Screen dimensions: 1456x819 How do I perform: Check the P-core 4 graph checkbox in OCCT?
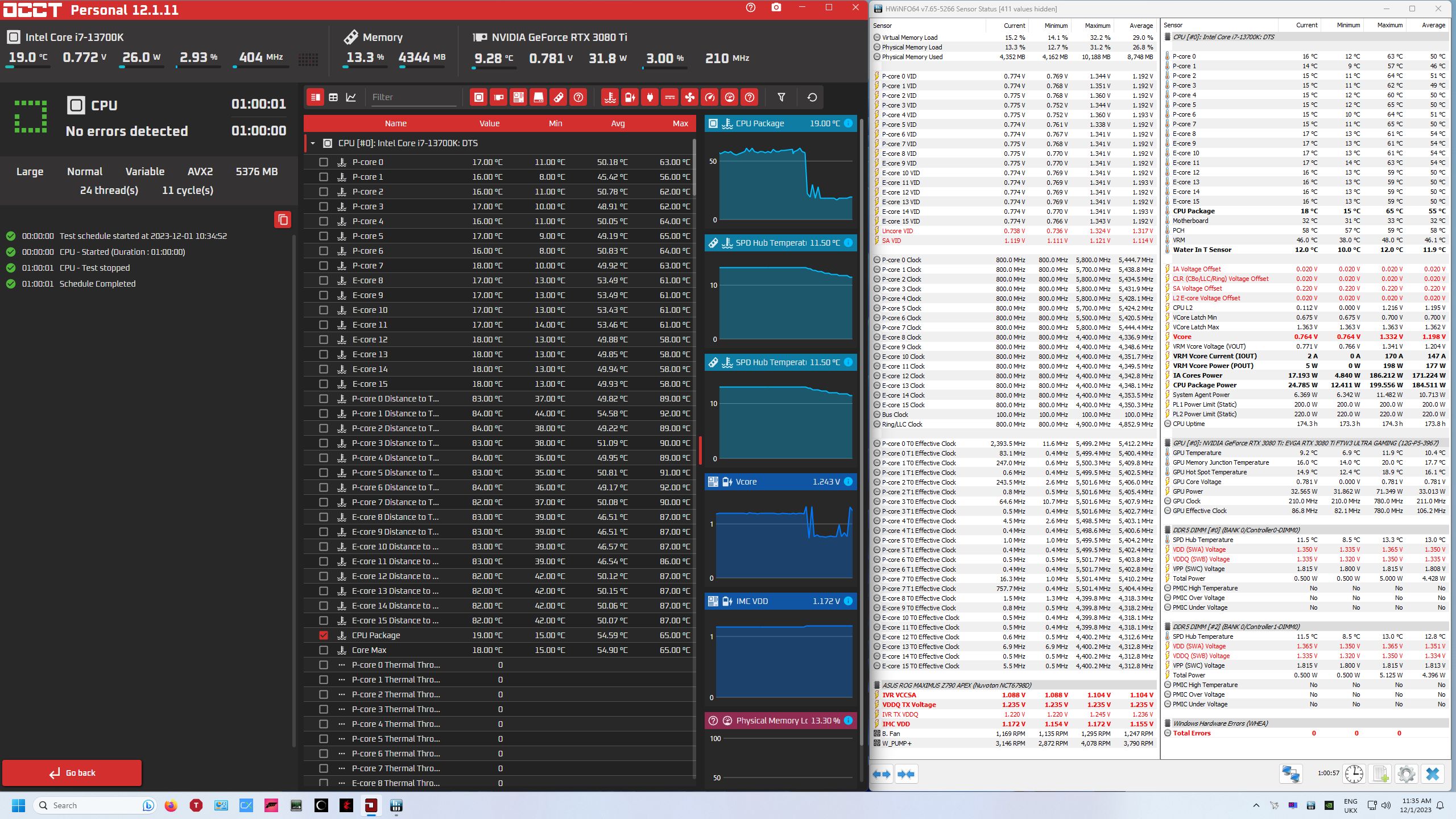[x=324, y=221]
